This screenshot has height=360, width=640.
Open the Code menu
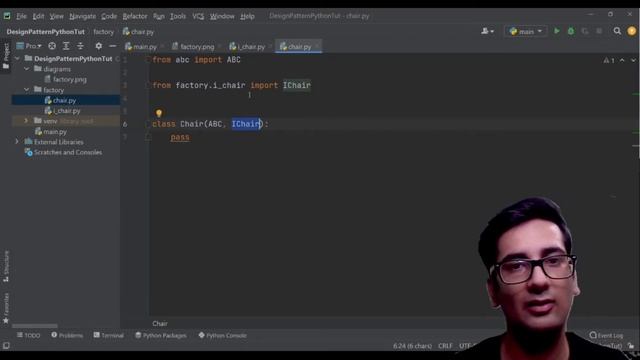click(x=109, y=16)
